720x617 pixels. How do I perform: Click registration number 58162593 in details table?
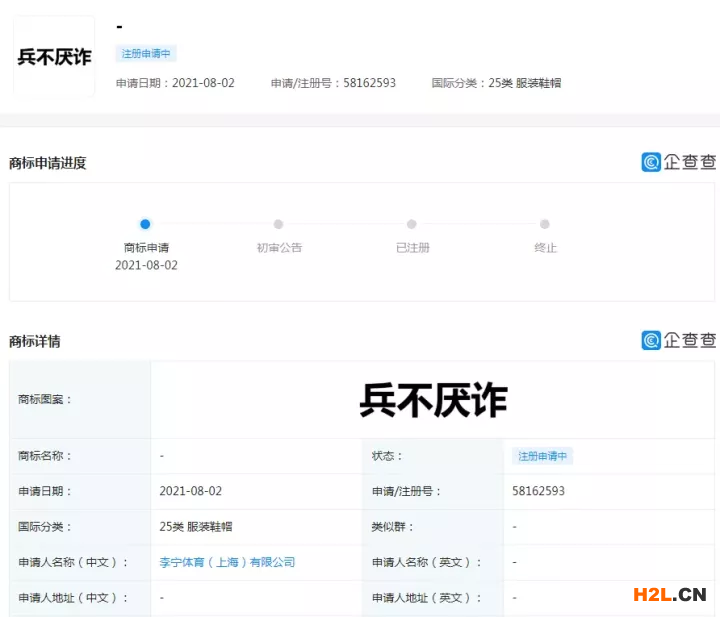pyautogui.click(x=538, y=491)
